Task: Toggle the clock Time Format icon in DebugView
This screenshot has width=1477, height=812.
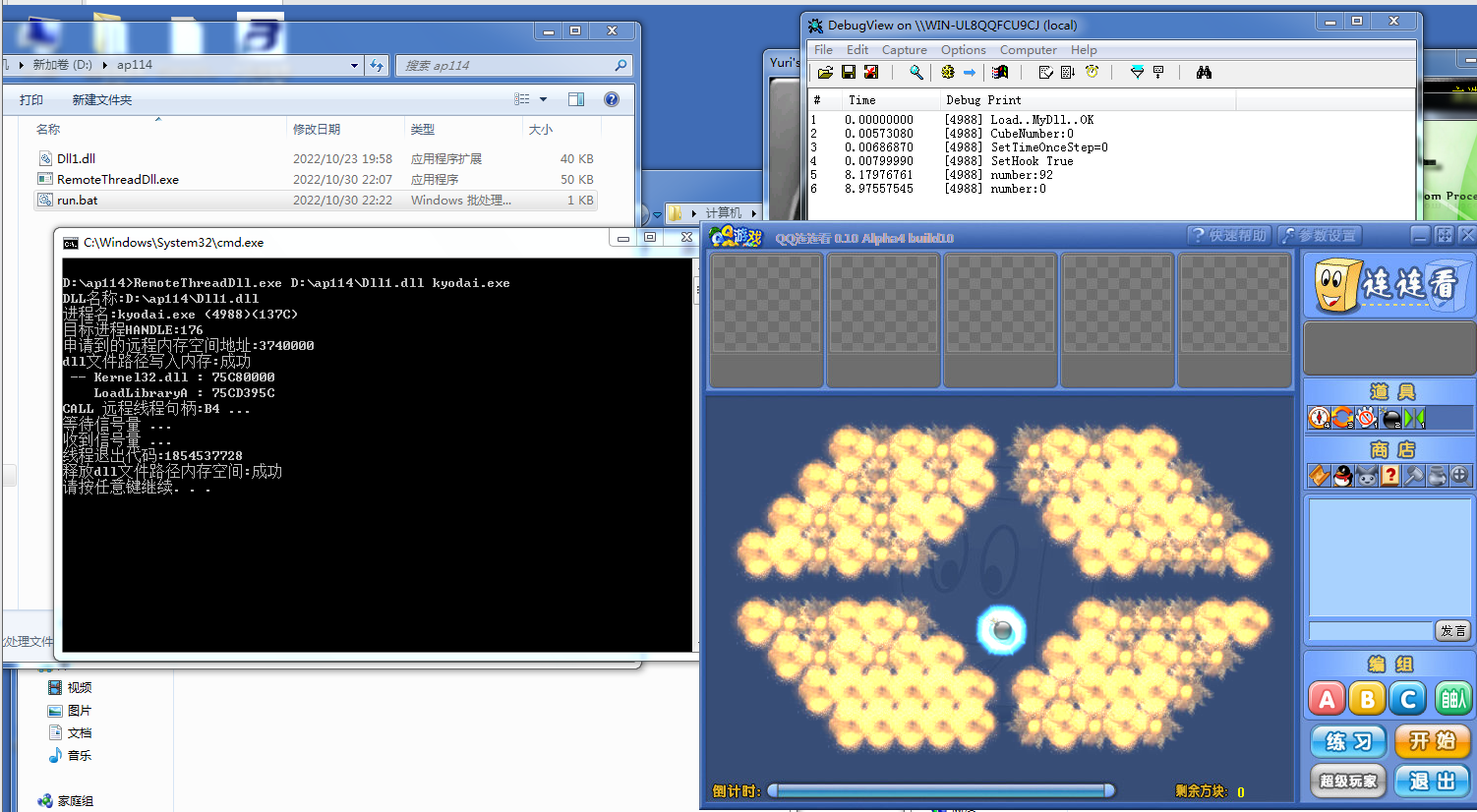Action: point(1092,72)
